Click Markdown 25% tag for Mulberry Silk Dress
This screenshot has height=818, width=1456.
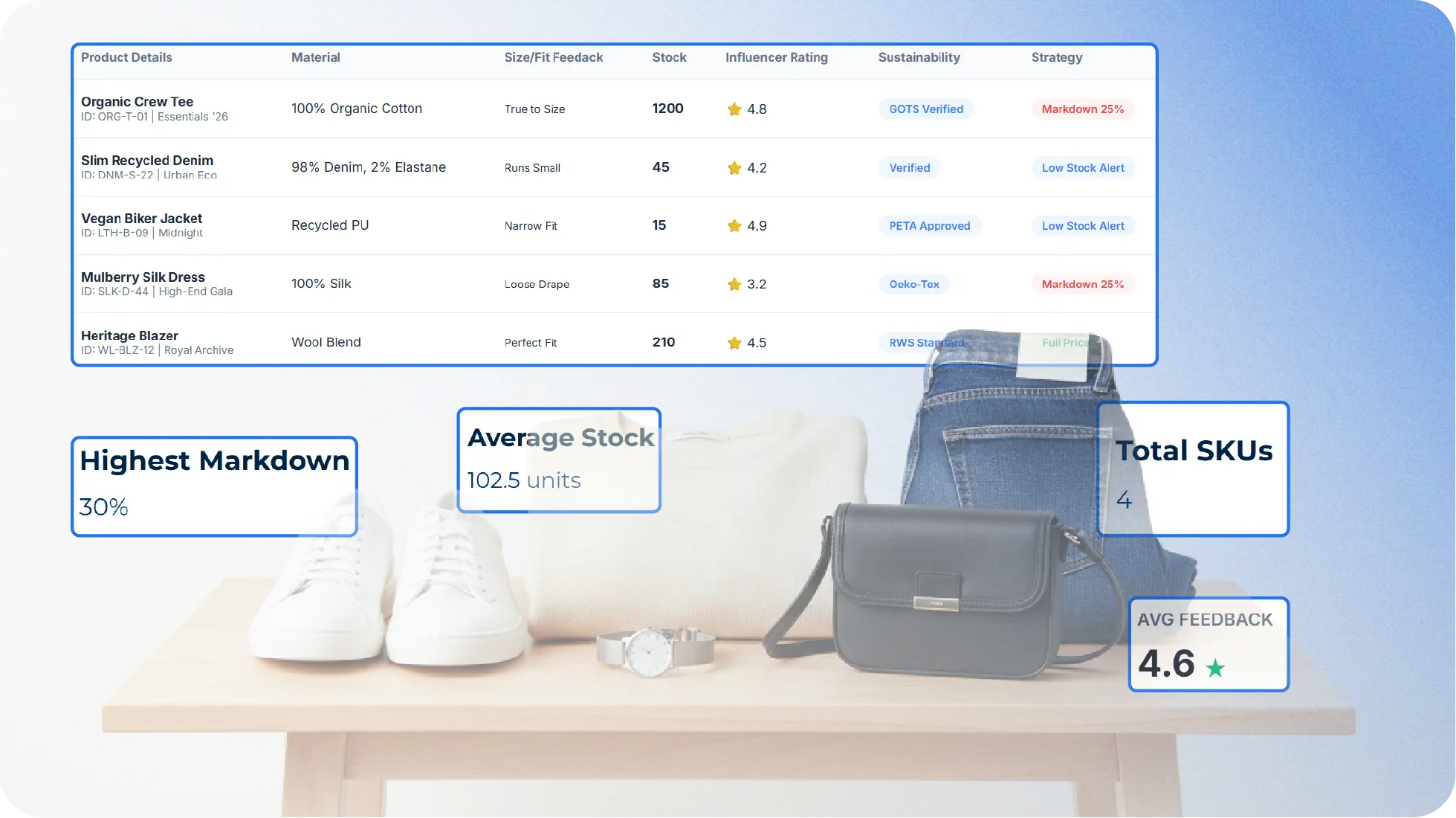(x=1082, y=284)
